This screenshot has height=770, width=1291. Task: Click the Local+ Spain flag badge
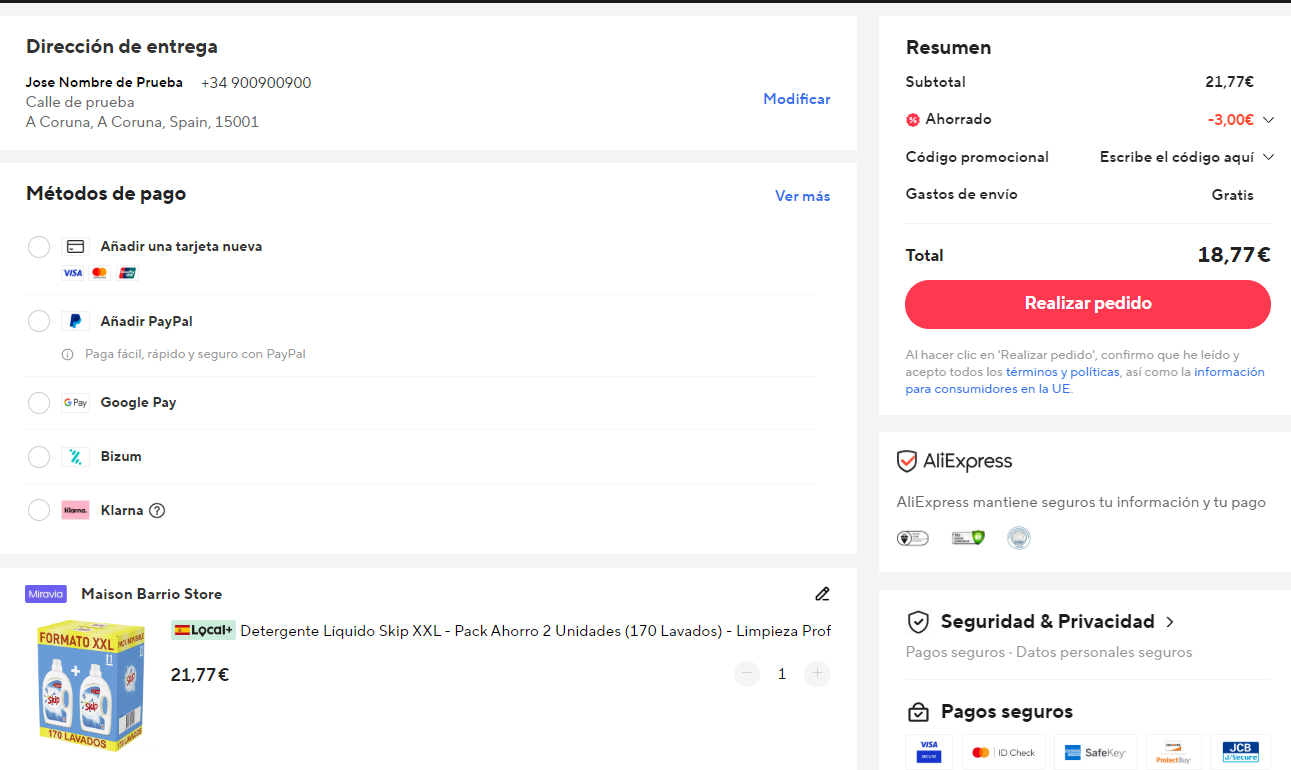coord(203,630)
